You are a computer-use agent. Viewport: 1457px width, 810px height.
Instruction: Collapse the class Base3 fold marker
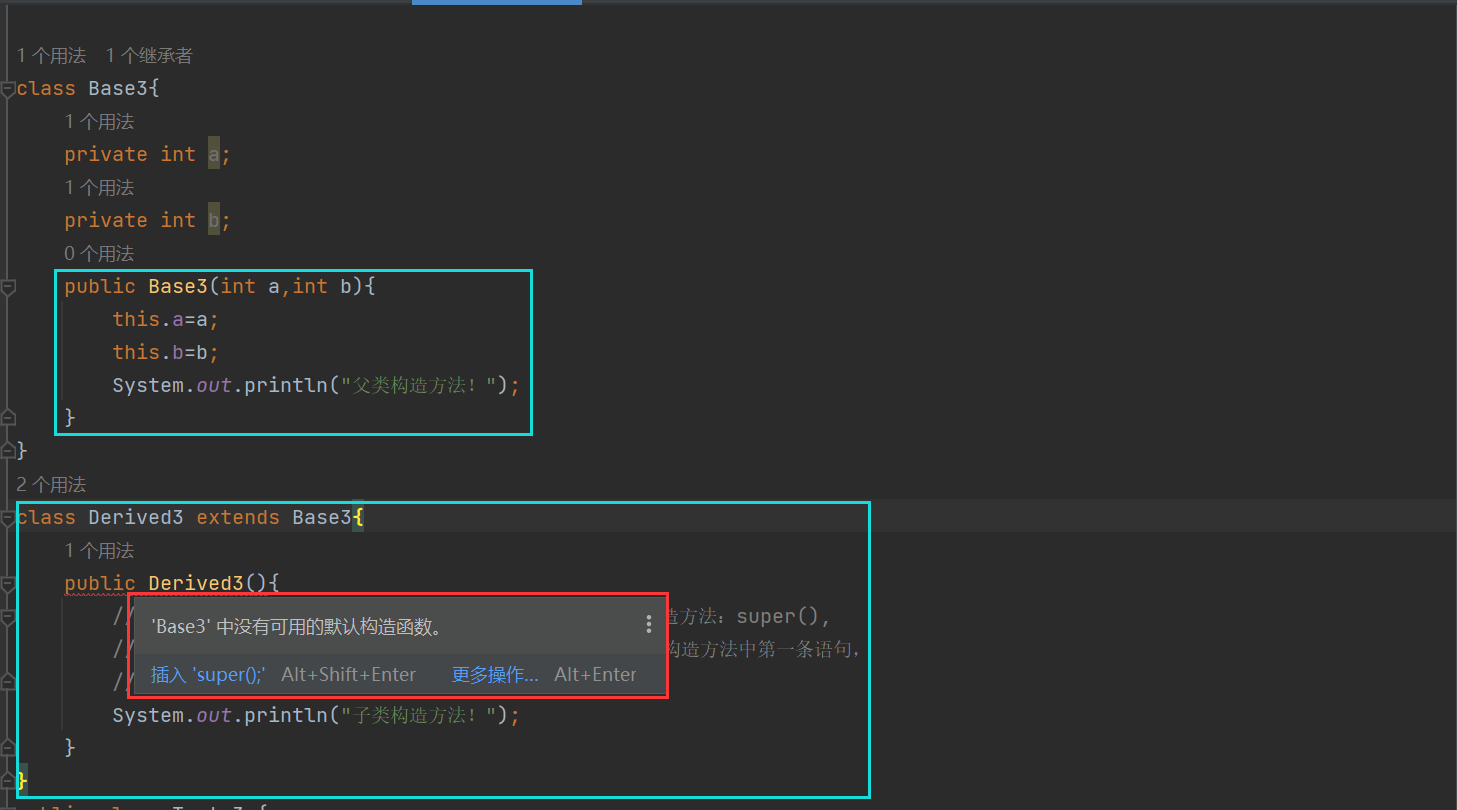click(8, 88)
